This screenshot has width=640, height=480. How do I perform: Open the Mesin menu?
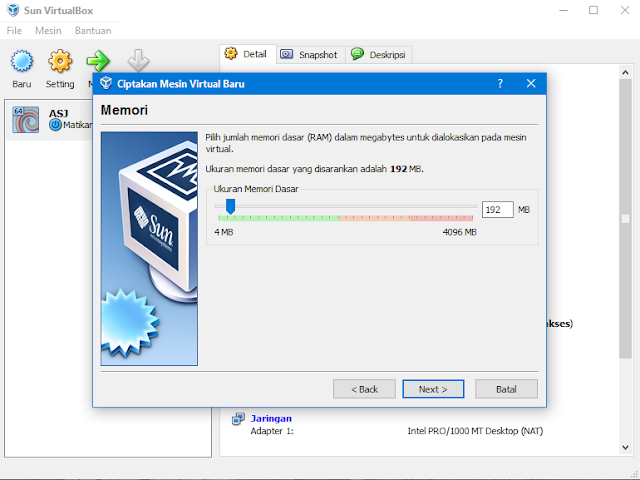[x=48, y=31]
